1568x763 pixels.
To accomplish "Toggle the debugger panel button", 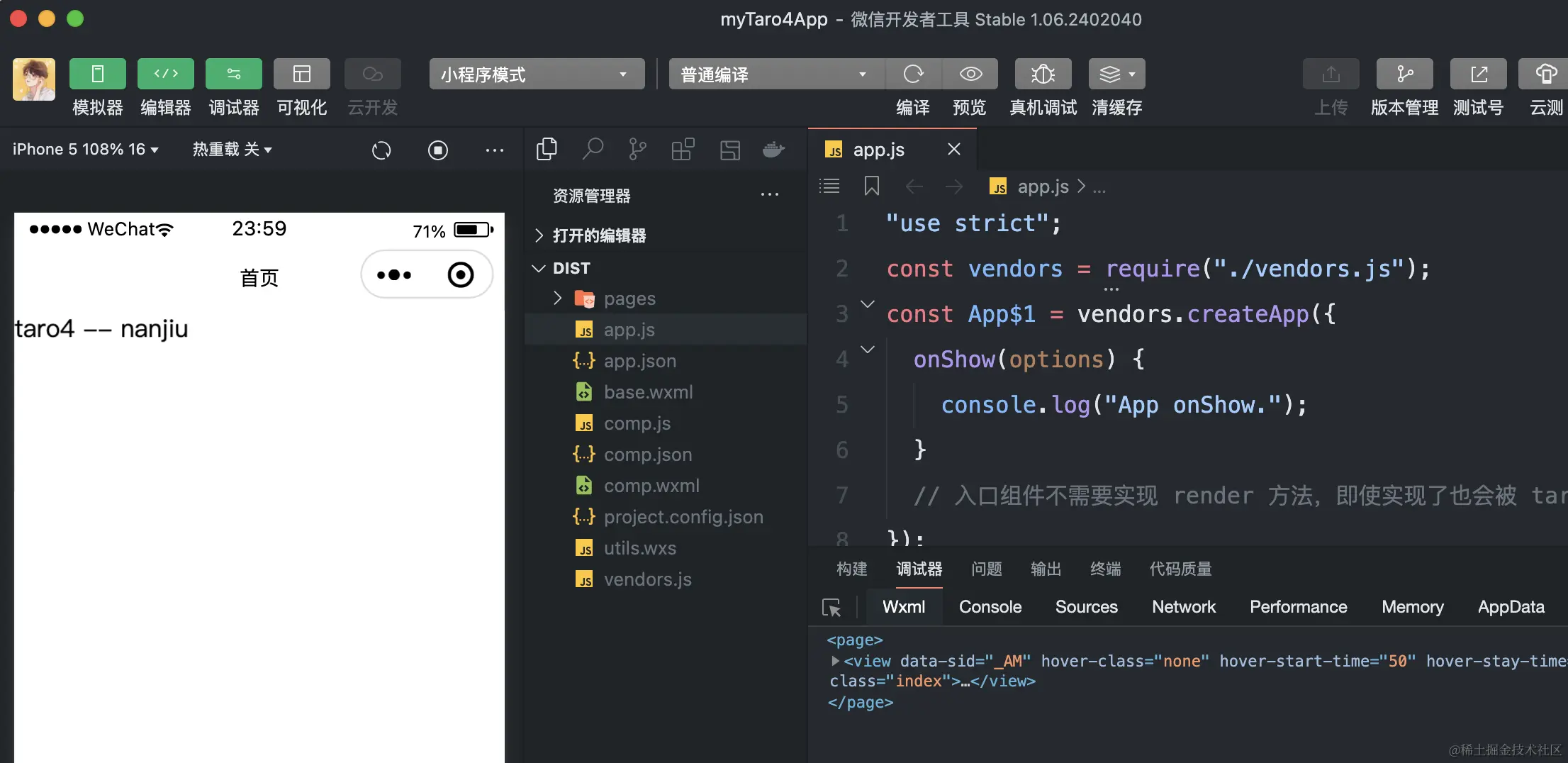I will tap(234, 74).
